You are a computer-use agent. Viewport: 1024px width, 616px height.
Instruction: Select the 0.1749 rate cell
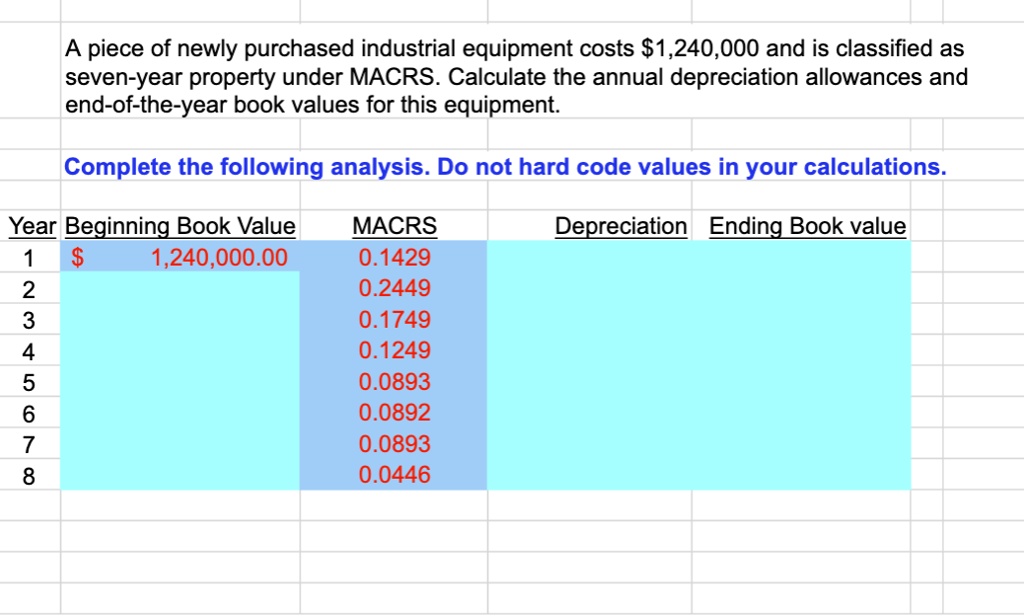(393, 319)
